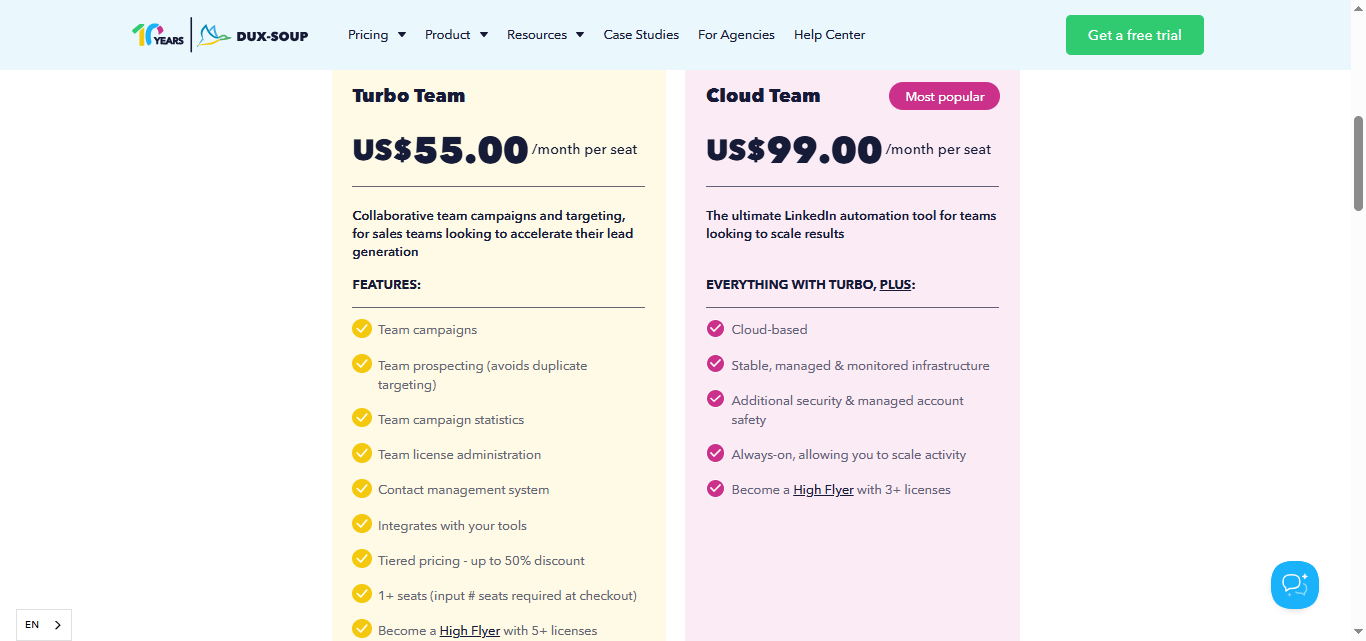Click the checkmark beside "Tiered pricing" feature
This screenshot has height=641, width=1366.
(x=361, y=559)
